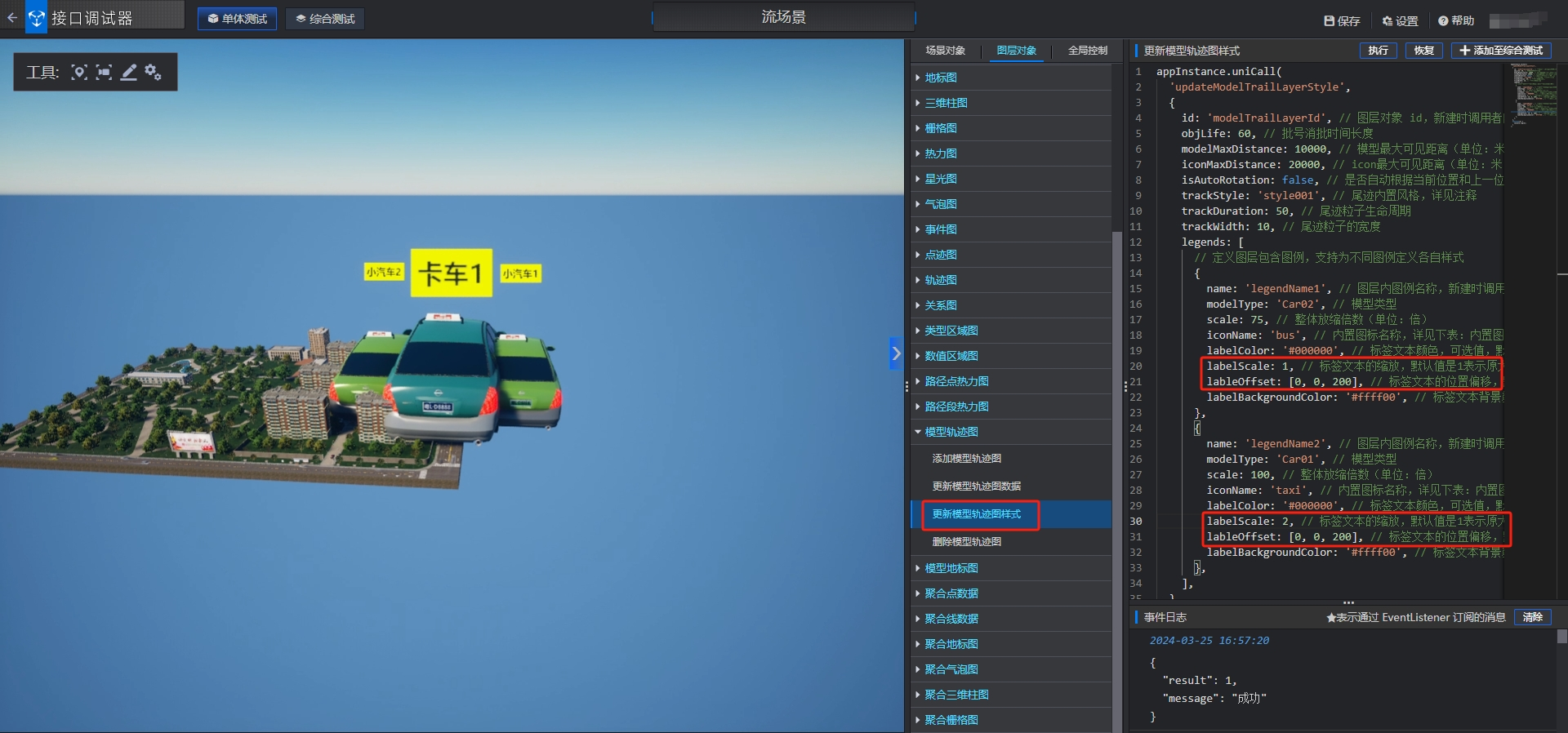Expand the 热力图 group
Image resolution: width=1568 pixels, height=733 pixels.
pyautogui.click(x=1011, y=153)
